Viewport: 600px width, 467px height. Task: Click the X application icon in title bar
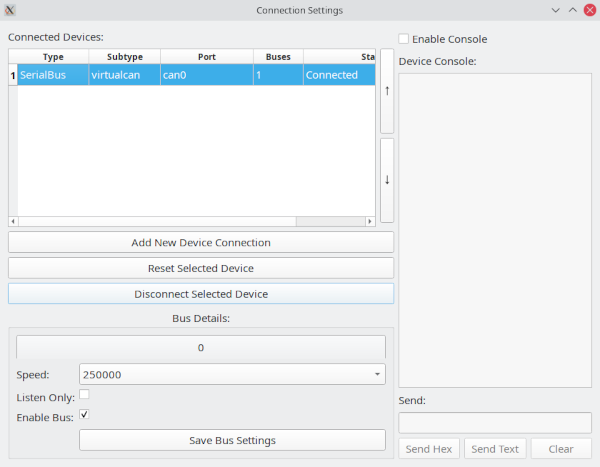coord(11,10)
